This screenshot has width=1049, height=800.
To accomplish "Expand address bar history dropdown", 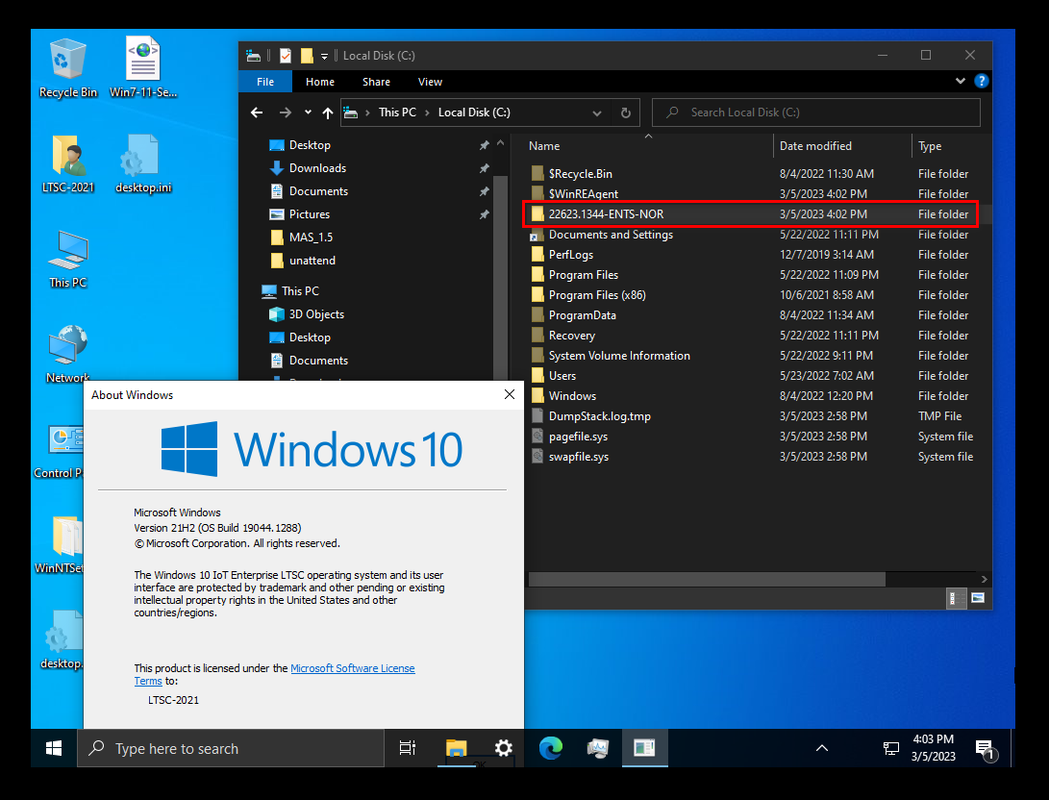I will [x=597, y=113].
